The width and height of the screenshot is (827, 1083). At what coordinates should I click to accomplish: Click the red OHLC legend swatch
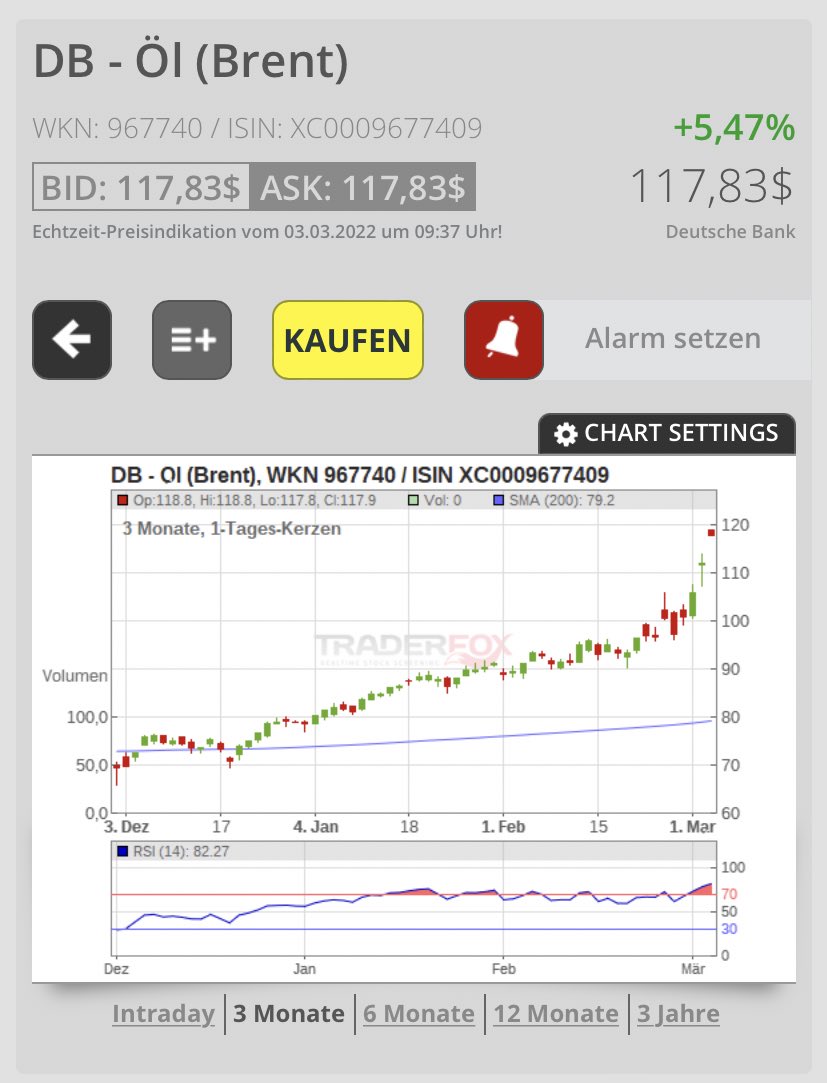click(x=122, y=500)
